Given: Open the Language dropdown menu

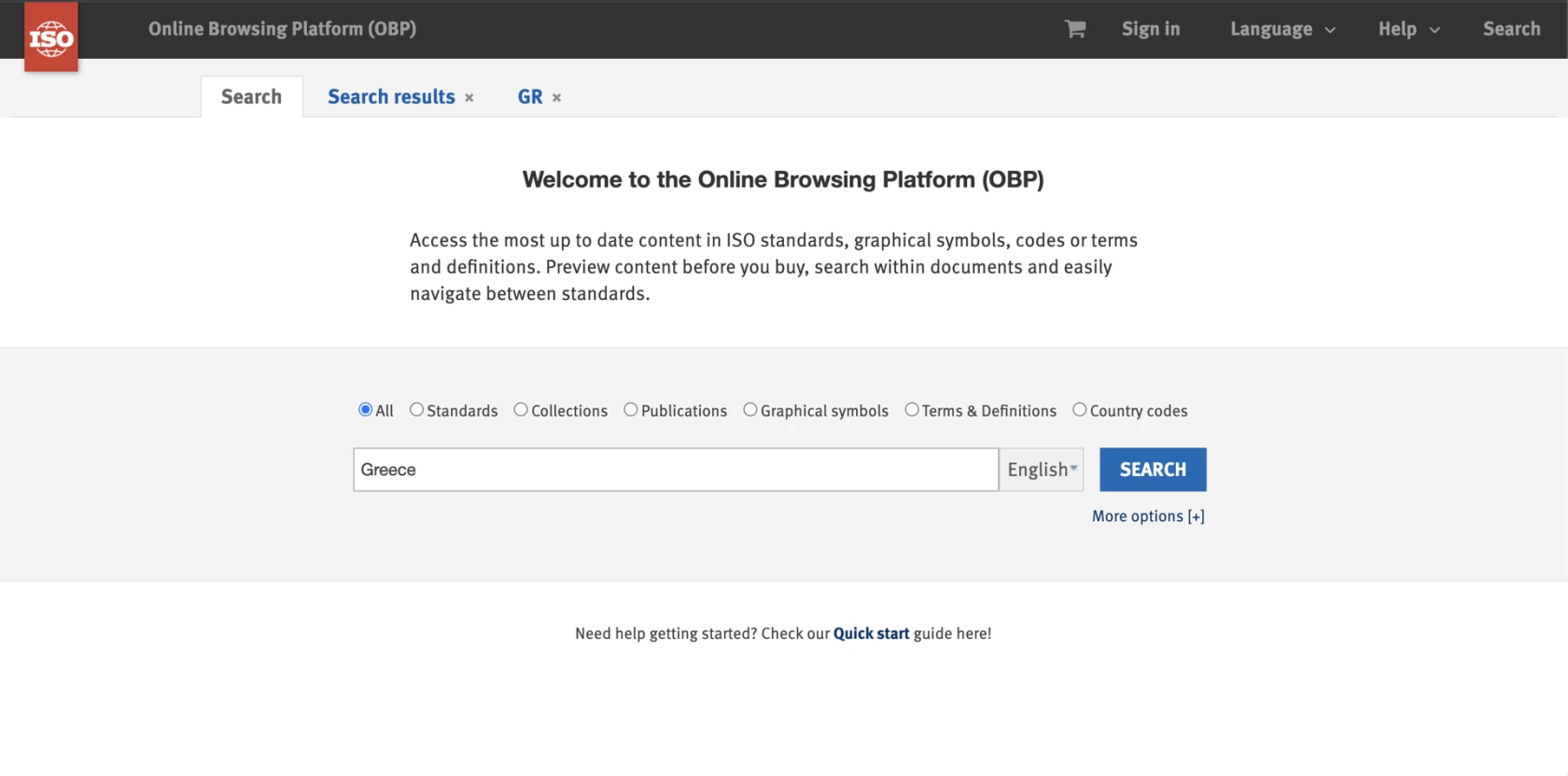Looking at the screenshot, I should (x=1282, y=29).
